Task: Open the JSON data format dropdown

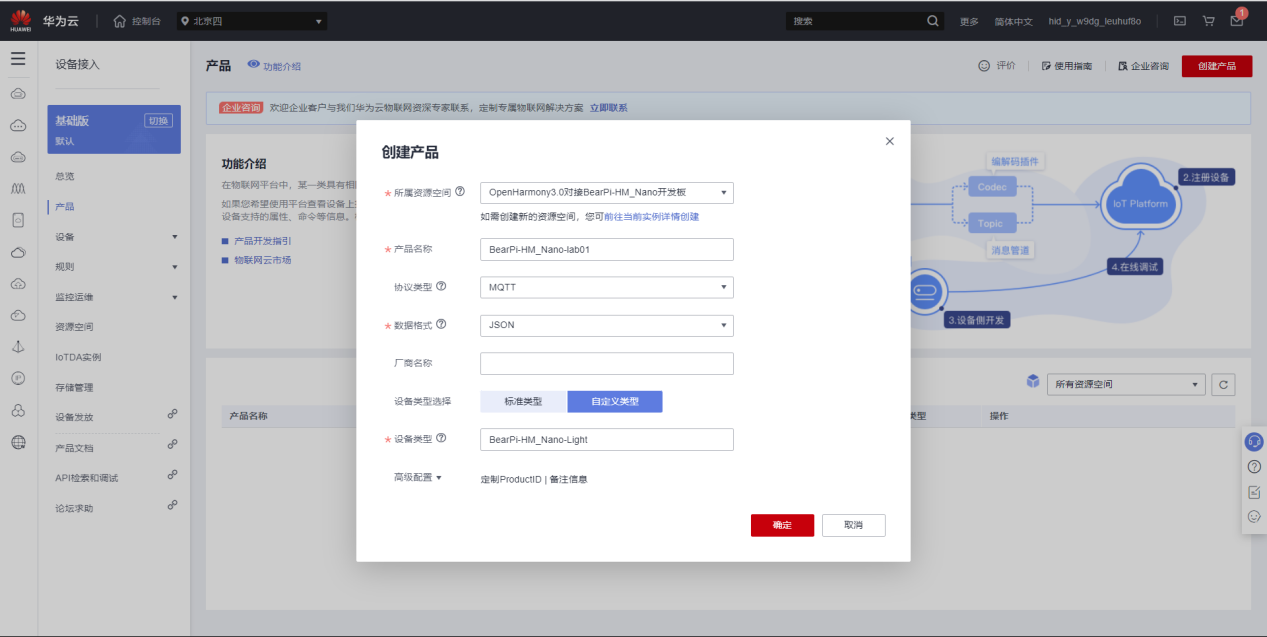Action: pos(607,325)
